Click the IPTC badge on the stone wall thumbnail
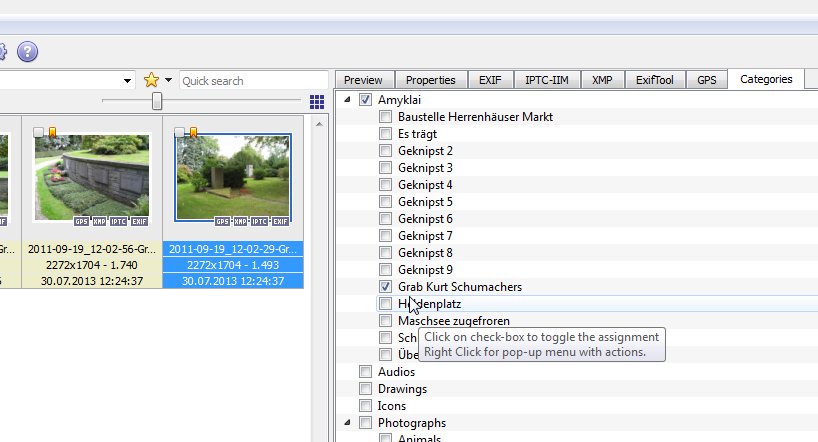This screenshot has width=818, height=442. [x=118, y=221]
